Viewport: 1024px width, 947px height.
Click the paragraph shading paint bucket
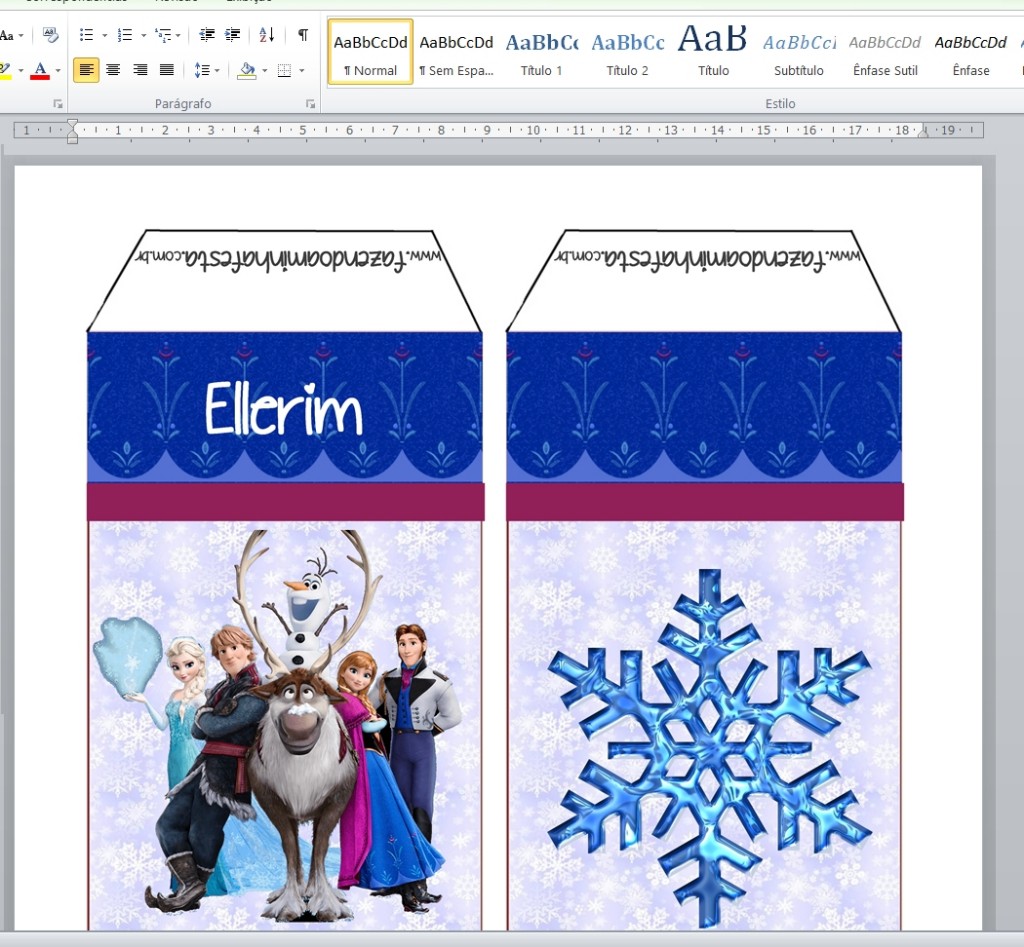click(246, 70)
